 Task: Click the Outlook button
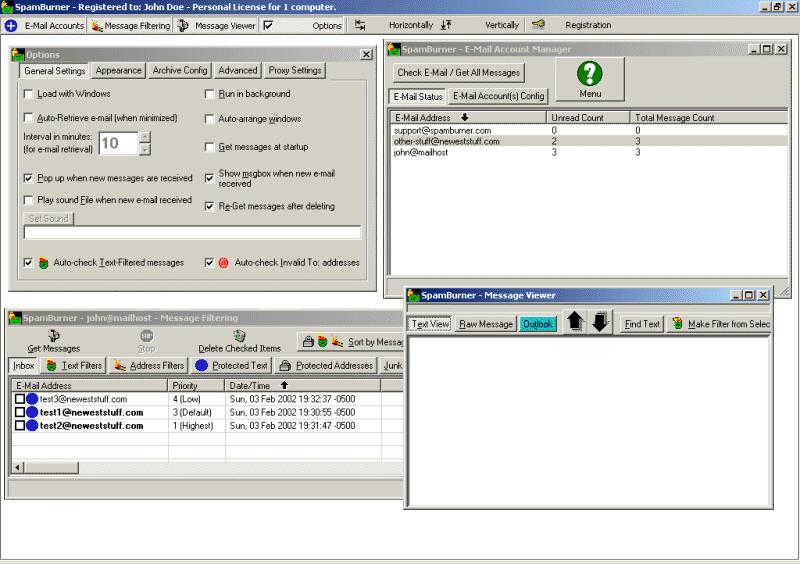coord(538,324)
